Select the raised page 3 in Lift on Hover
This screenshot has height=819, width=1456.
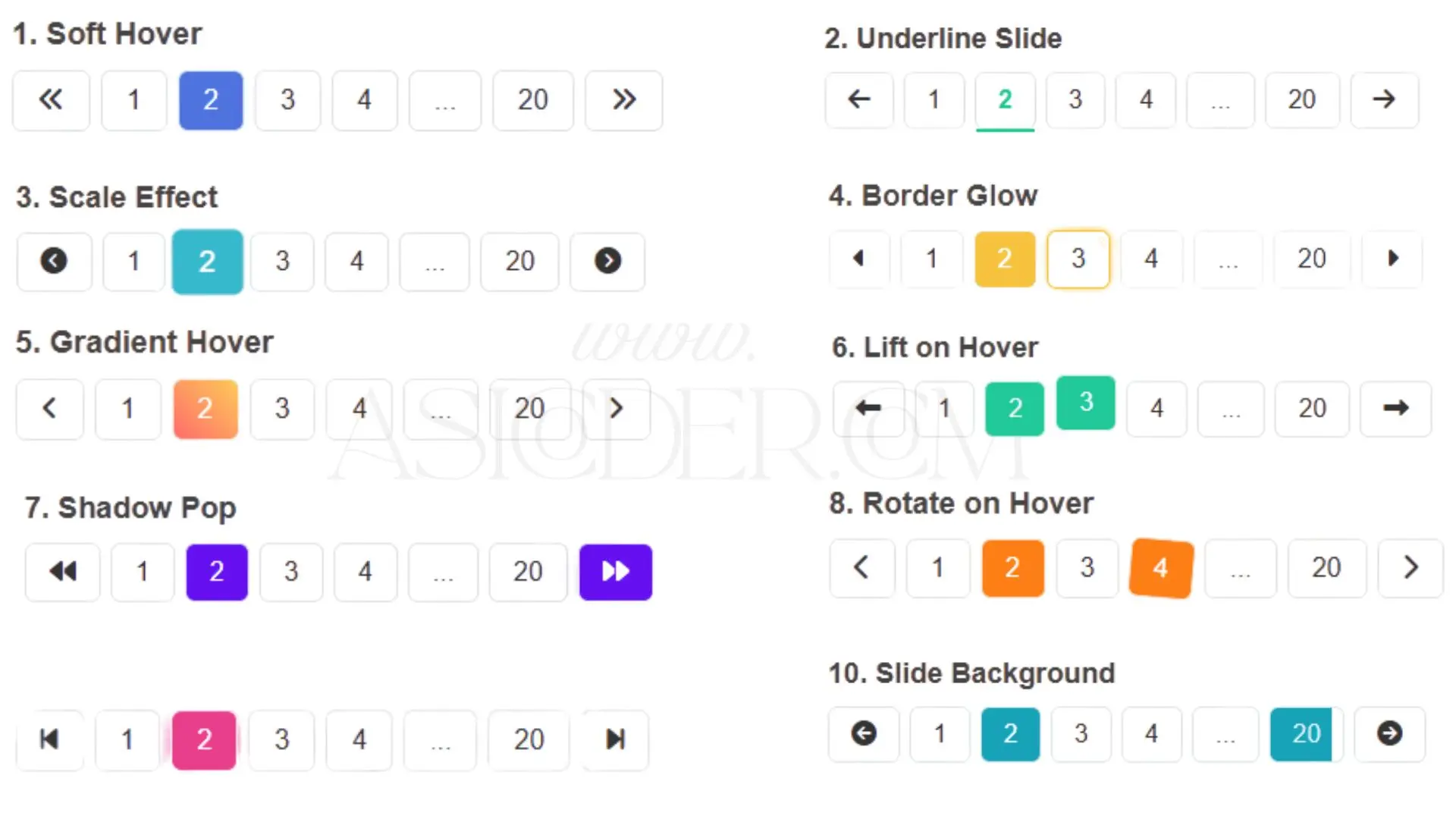tap(1086, 402)
